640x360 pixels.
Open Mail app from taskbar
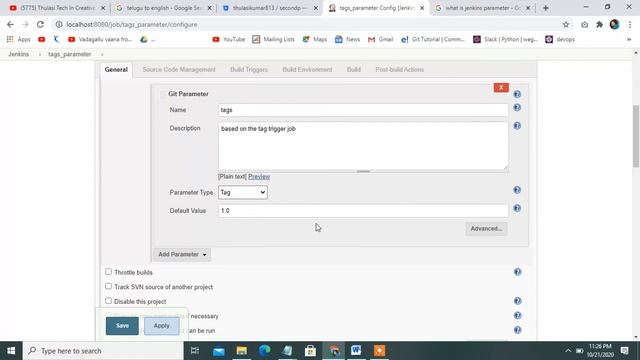[219, 351]
